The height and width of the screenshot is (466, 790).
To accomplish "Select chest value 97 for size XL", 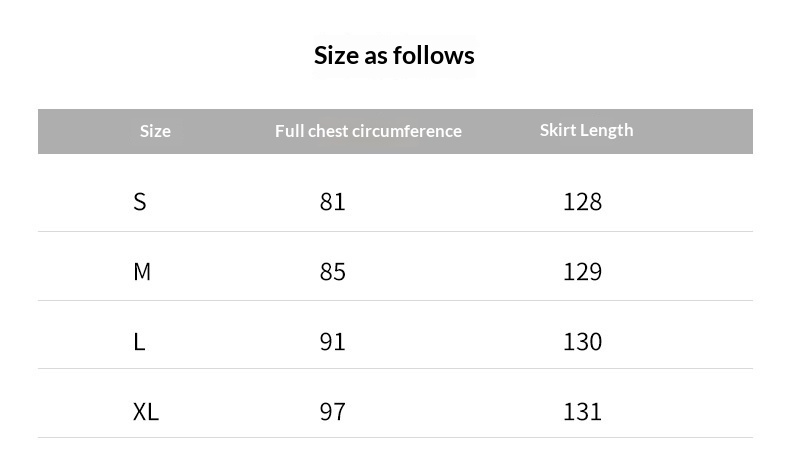I will tap(333, 412).
